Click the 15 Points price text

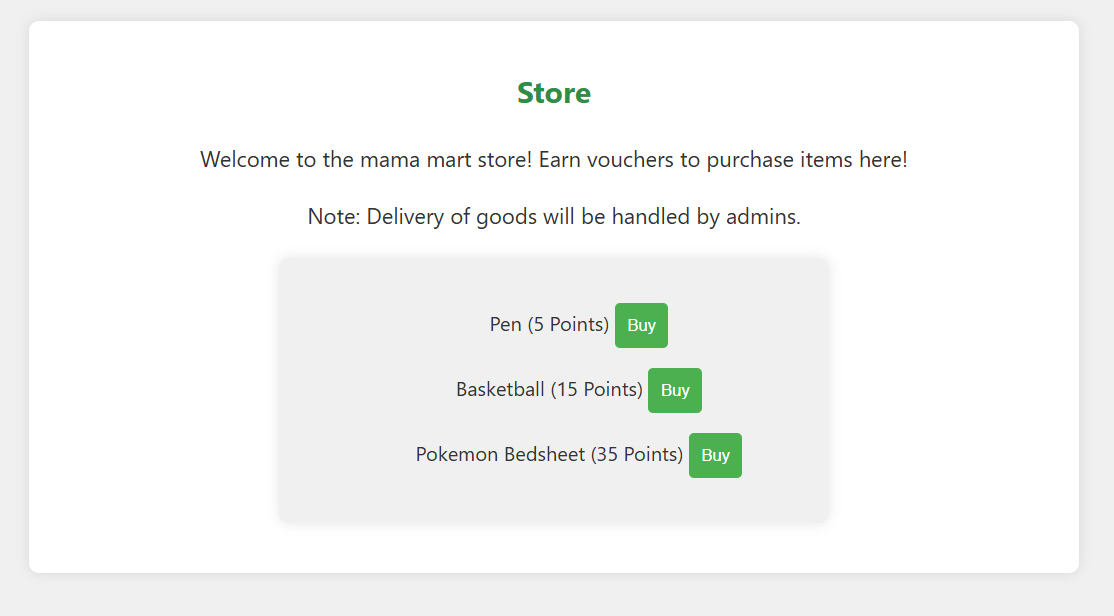click(595, 389)
